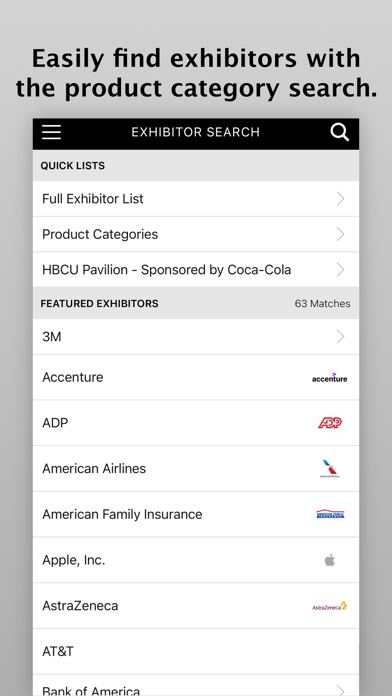This screenshot has height=696, width=392.
Task: Tap the American Family Insurance logo
Action: click(x=330, y=514)
